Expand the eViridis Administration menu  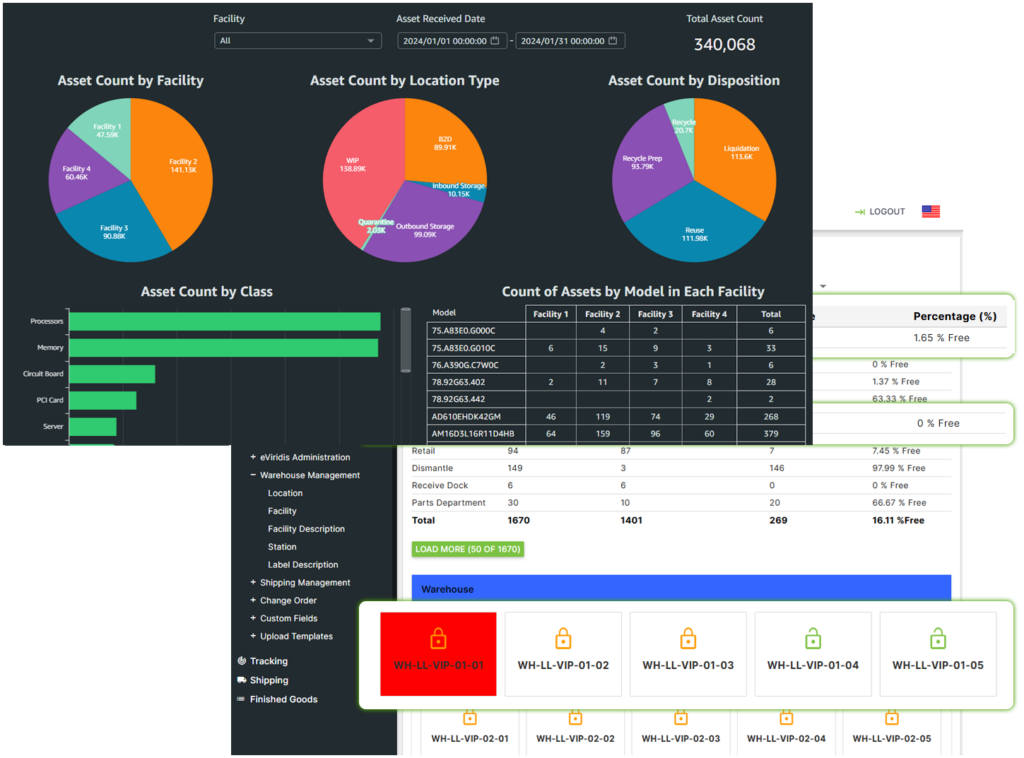(x=253, y=457)
